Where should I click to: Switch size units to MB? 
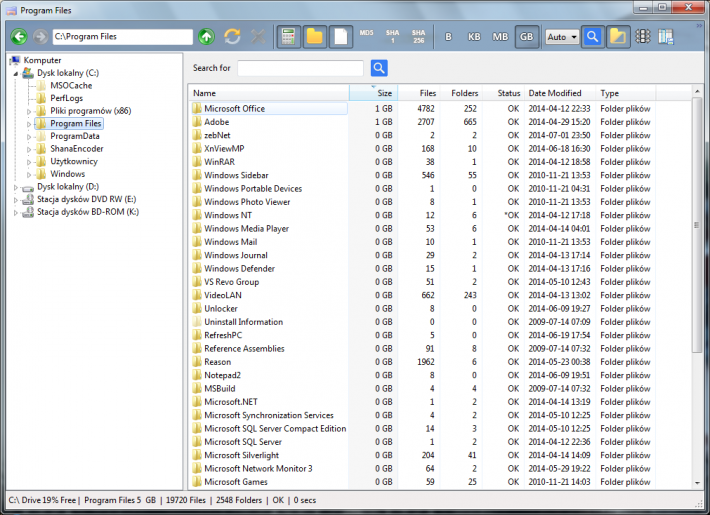pos(500,37)
